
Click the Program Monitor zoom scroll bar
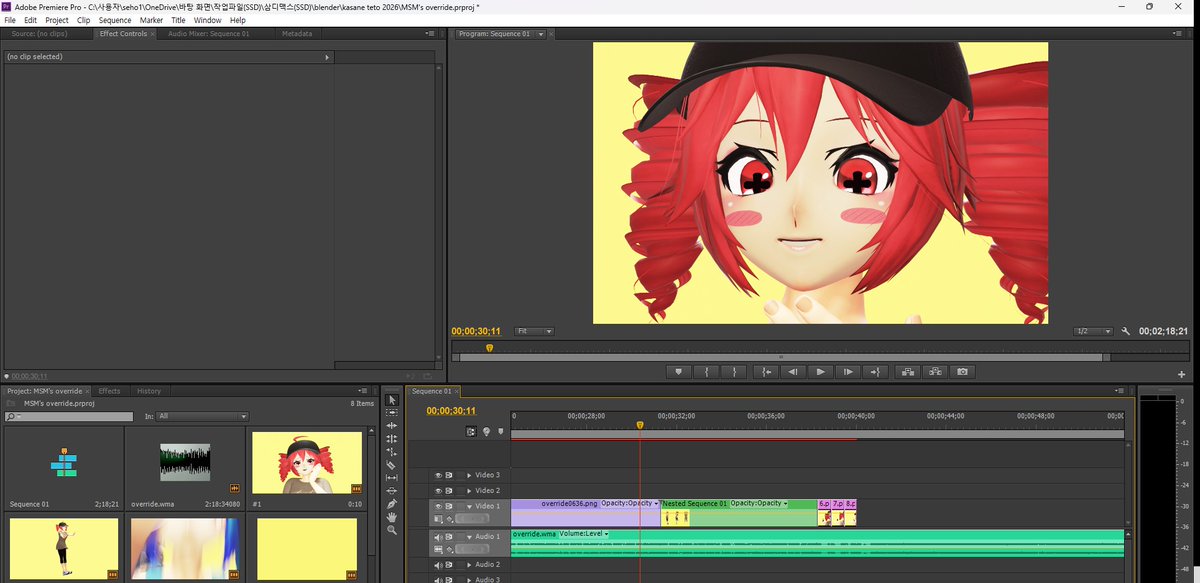coord(780,357)
